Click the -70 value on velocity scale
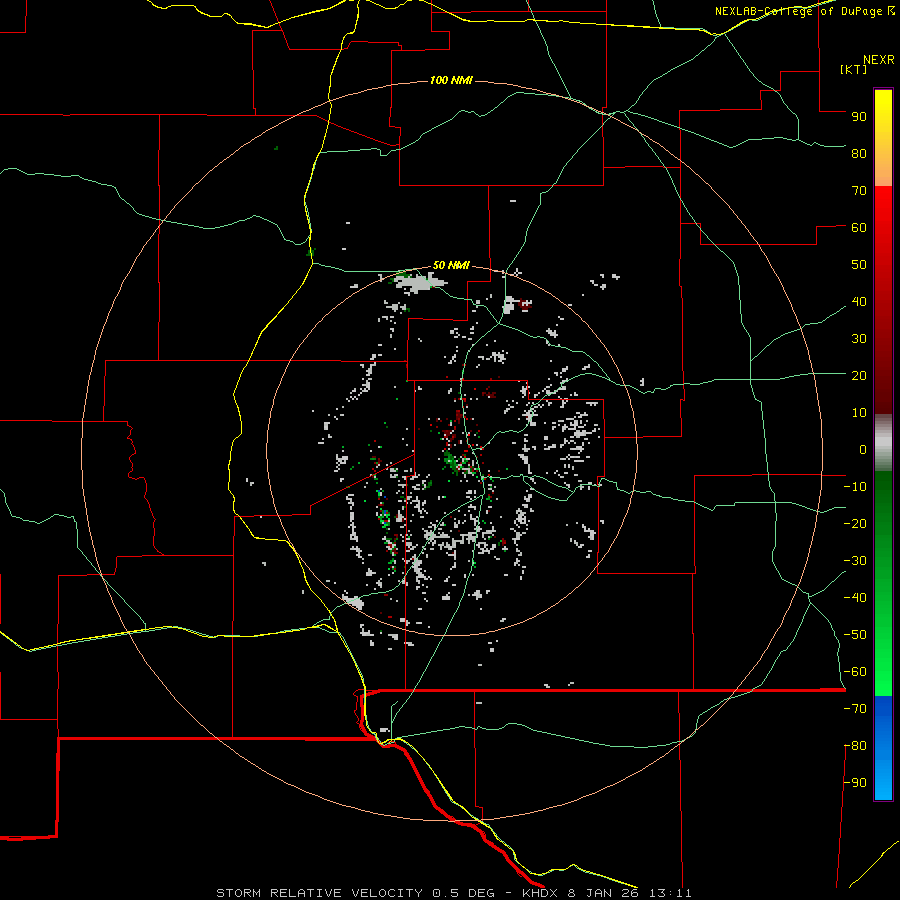Screen dimensions: 900x900 pyautogui.click(x=855, y=709)
